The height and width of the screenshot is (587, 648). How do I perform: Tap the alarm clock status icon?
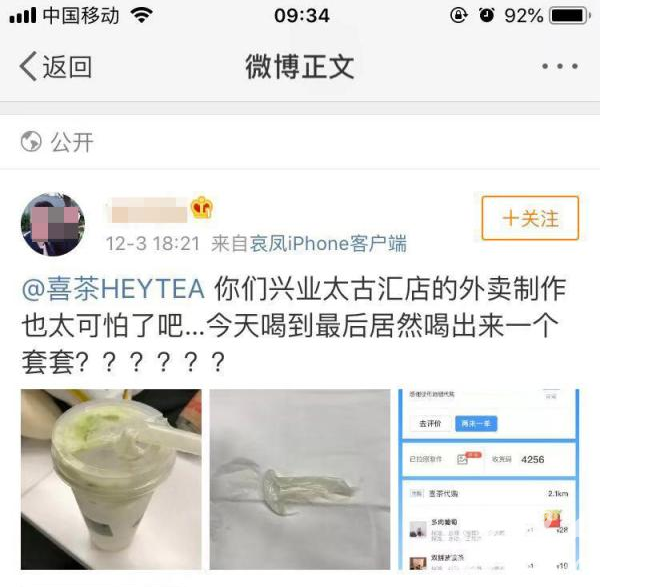(486, 15)
